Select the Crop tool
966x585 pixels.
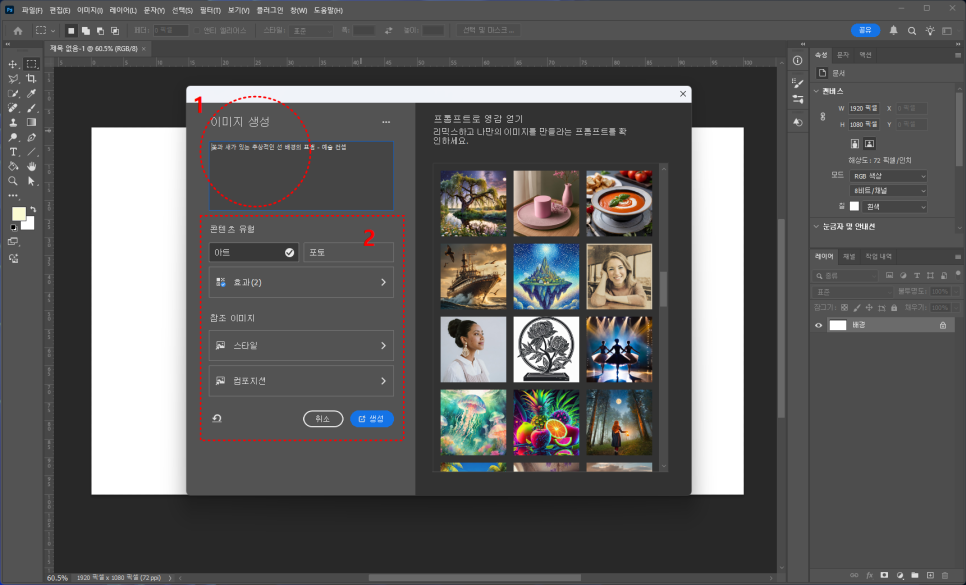tap(31, 79)
